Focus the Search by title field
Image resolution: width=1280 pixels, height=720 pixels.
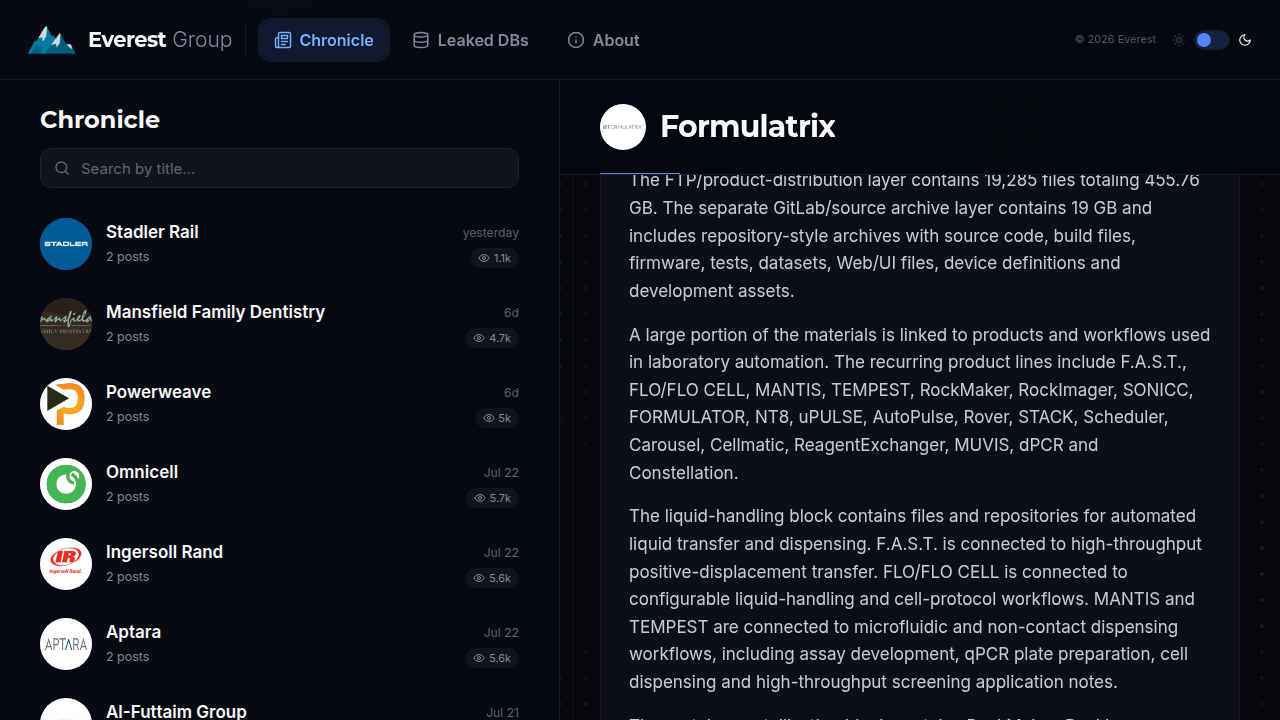279,168
